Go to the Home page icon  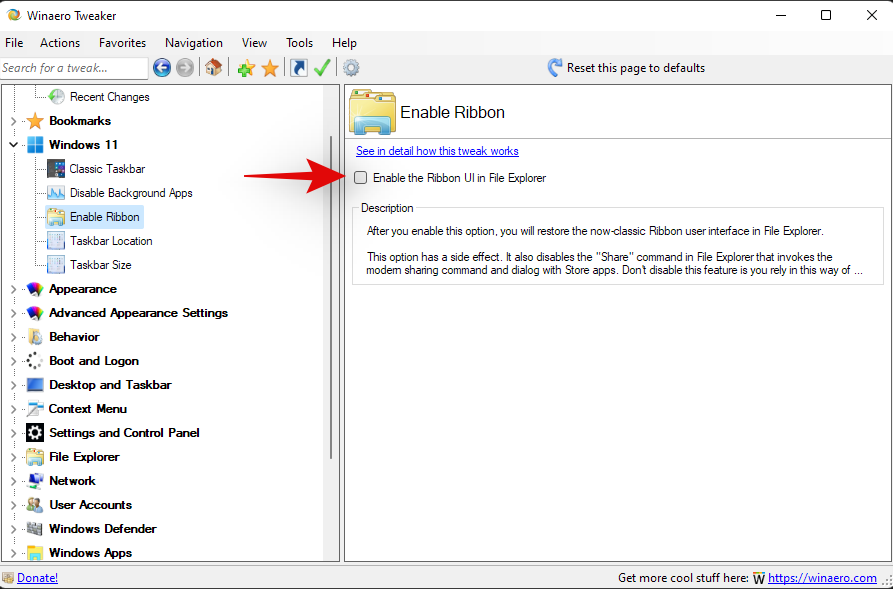click(214, 68)
